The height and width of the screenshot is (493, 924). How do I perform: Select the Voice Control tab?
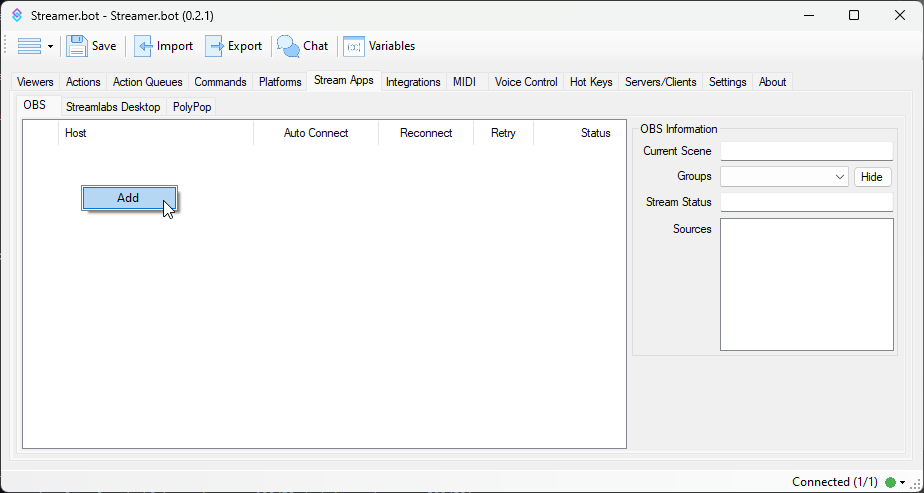[x=526, y=82]
